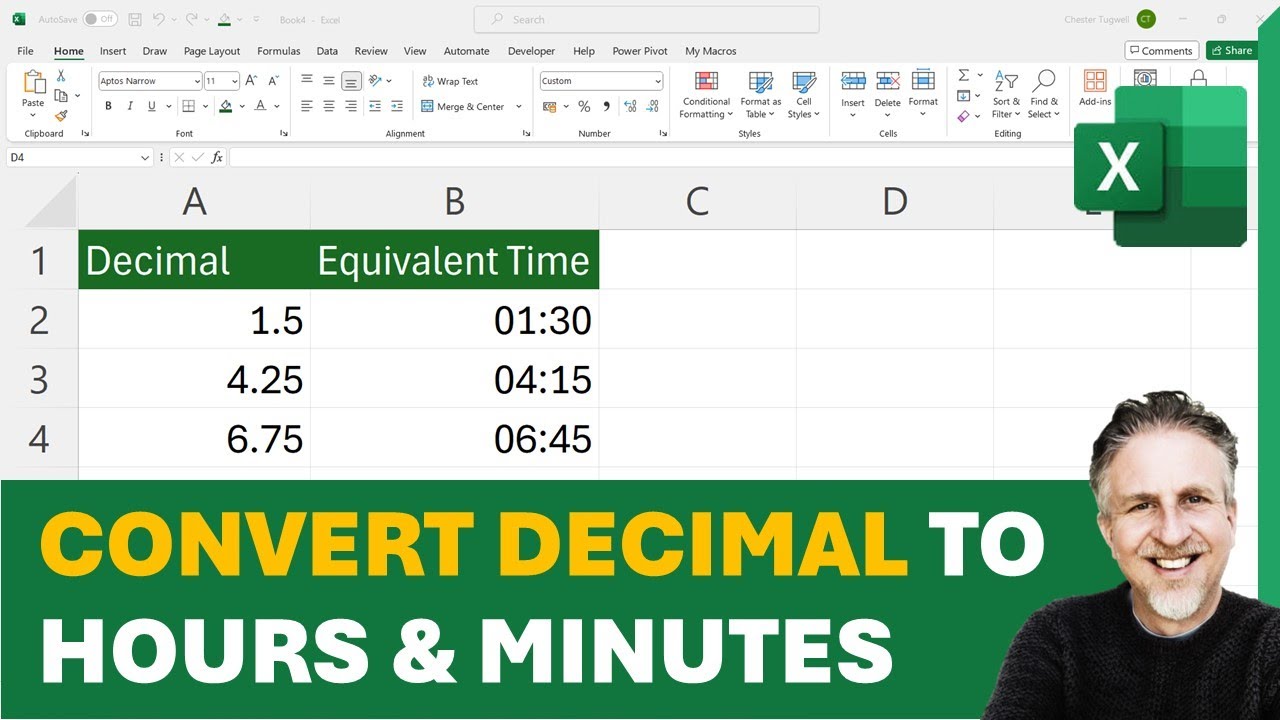Align text to the right
Viewport: 1280px width, 720px height.
(x=351, y=106)
